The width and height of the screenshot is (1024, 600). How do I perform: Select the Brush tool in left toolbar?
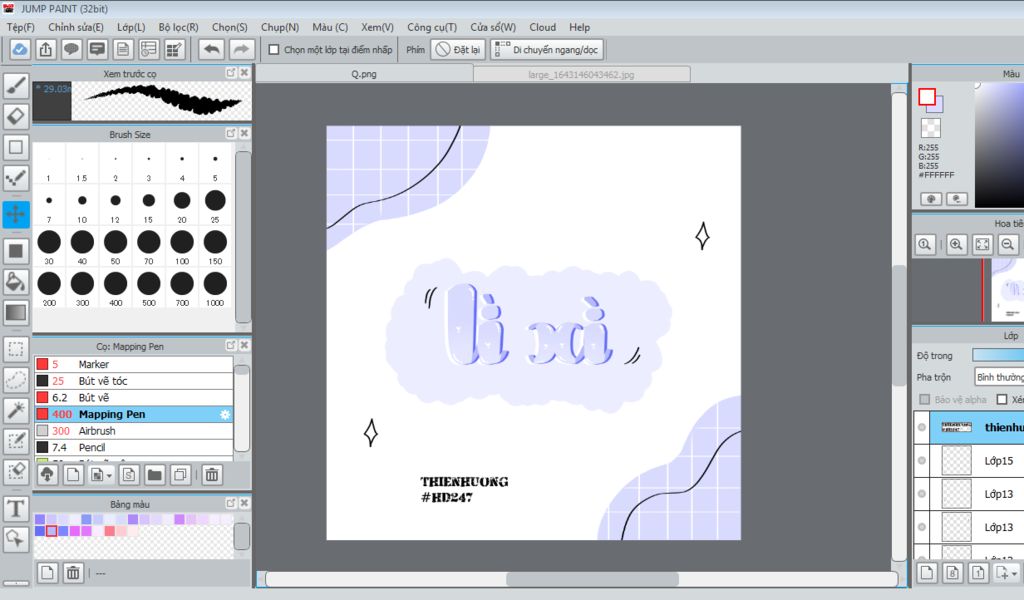(x=16, y=86)
